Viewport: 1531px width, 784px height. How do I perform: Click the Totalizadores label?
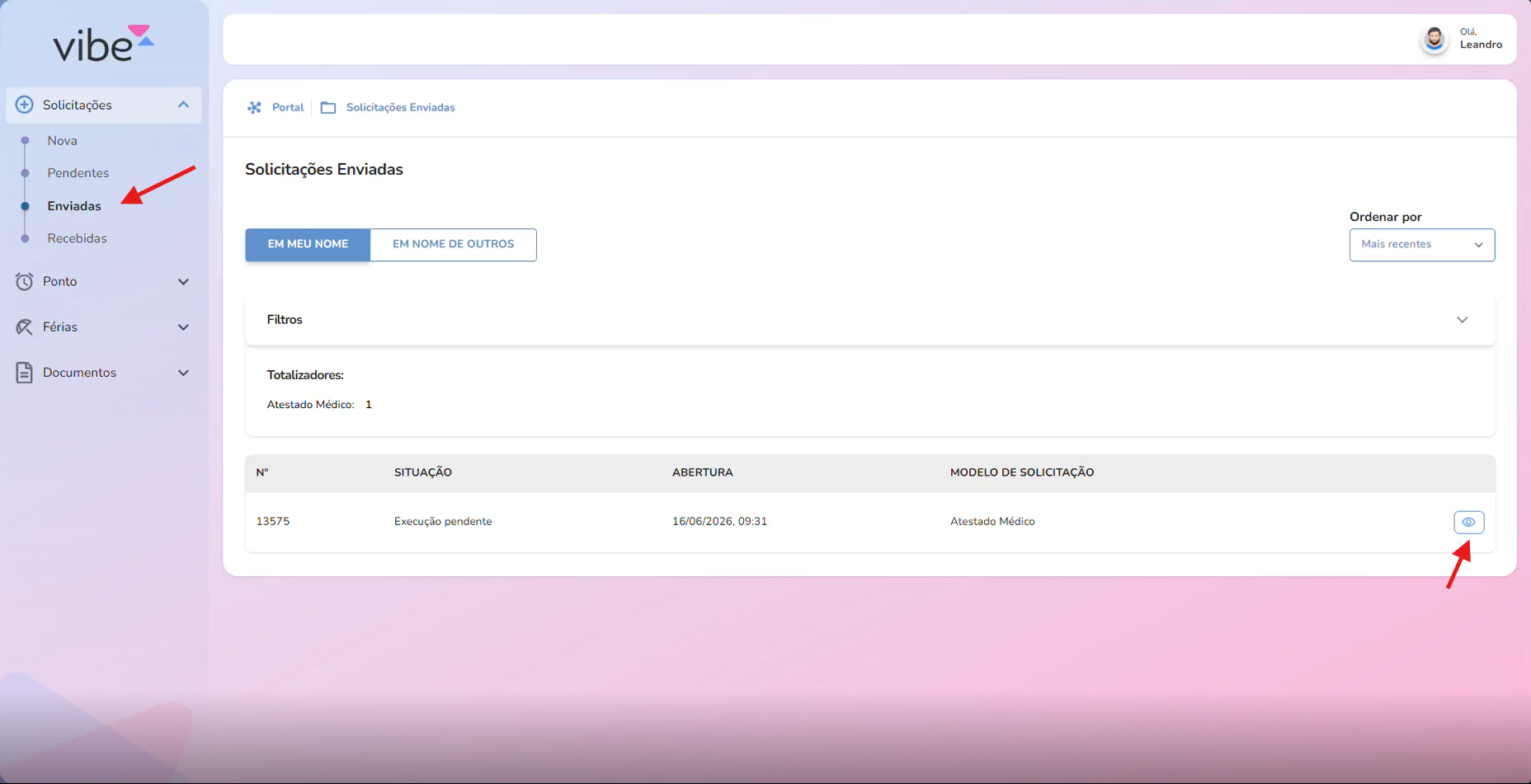pyautogui.click(x=305, y=375)
